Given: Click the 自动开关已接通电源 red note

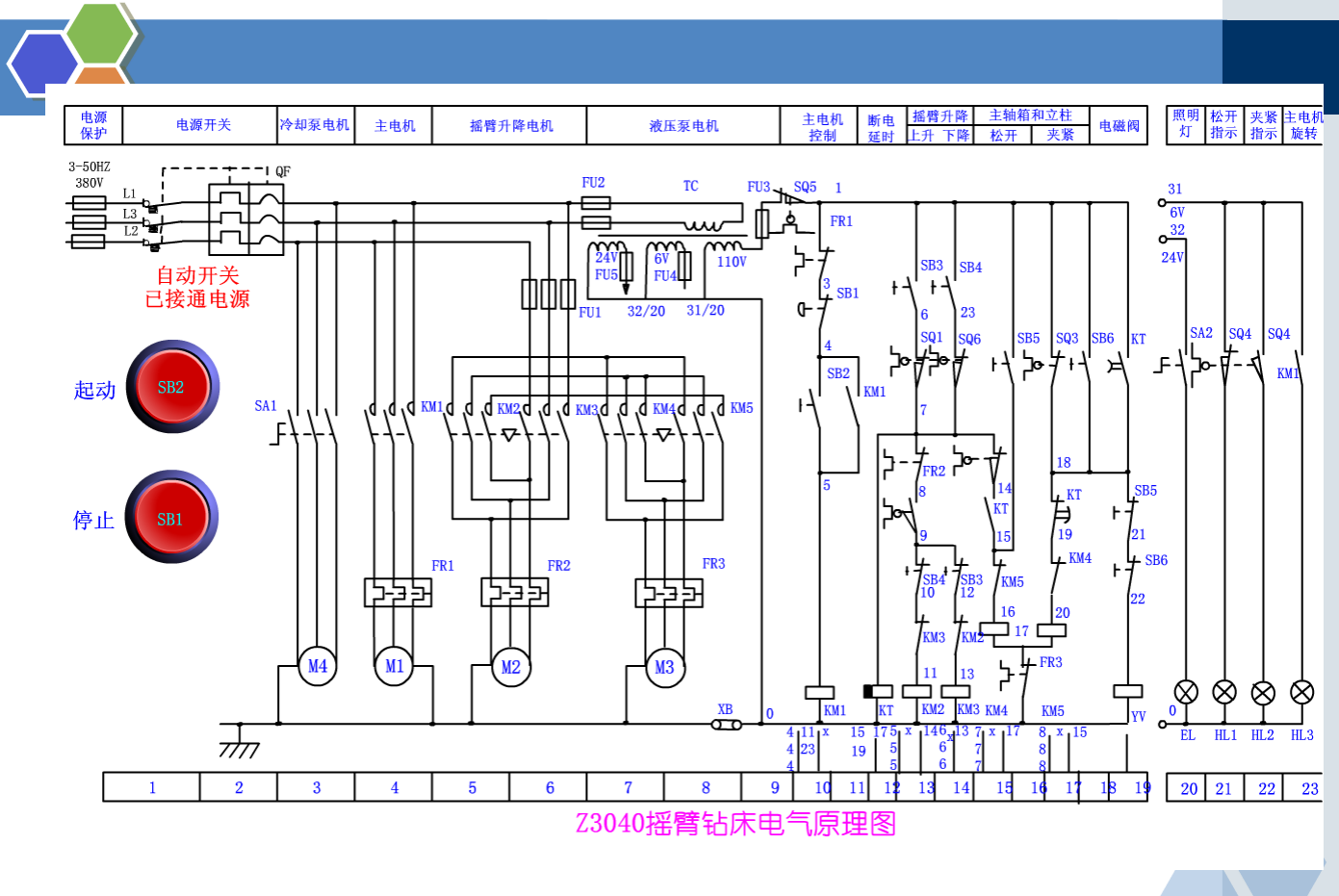Looking at the screenshot, I should tap(197, 288).
